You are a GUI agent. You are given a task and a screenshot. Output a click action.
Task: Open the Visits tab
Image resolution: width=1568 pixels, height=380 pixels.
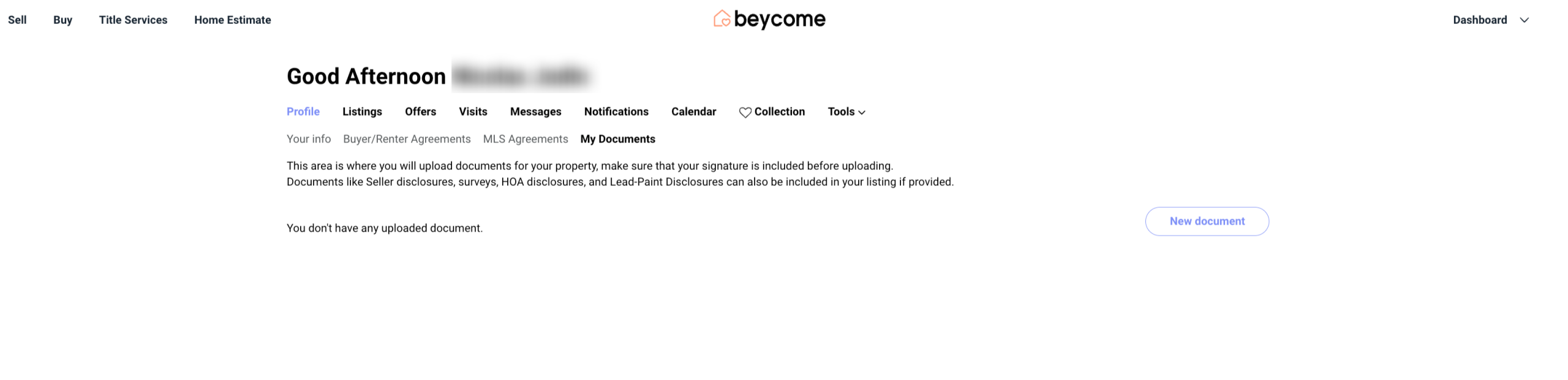[473, 112]
